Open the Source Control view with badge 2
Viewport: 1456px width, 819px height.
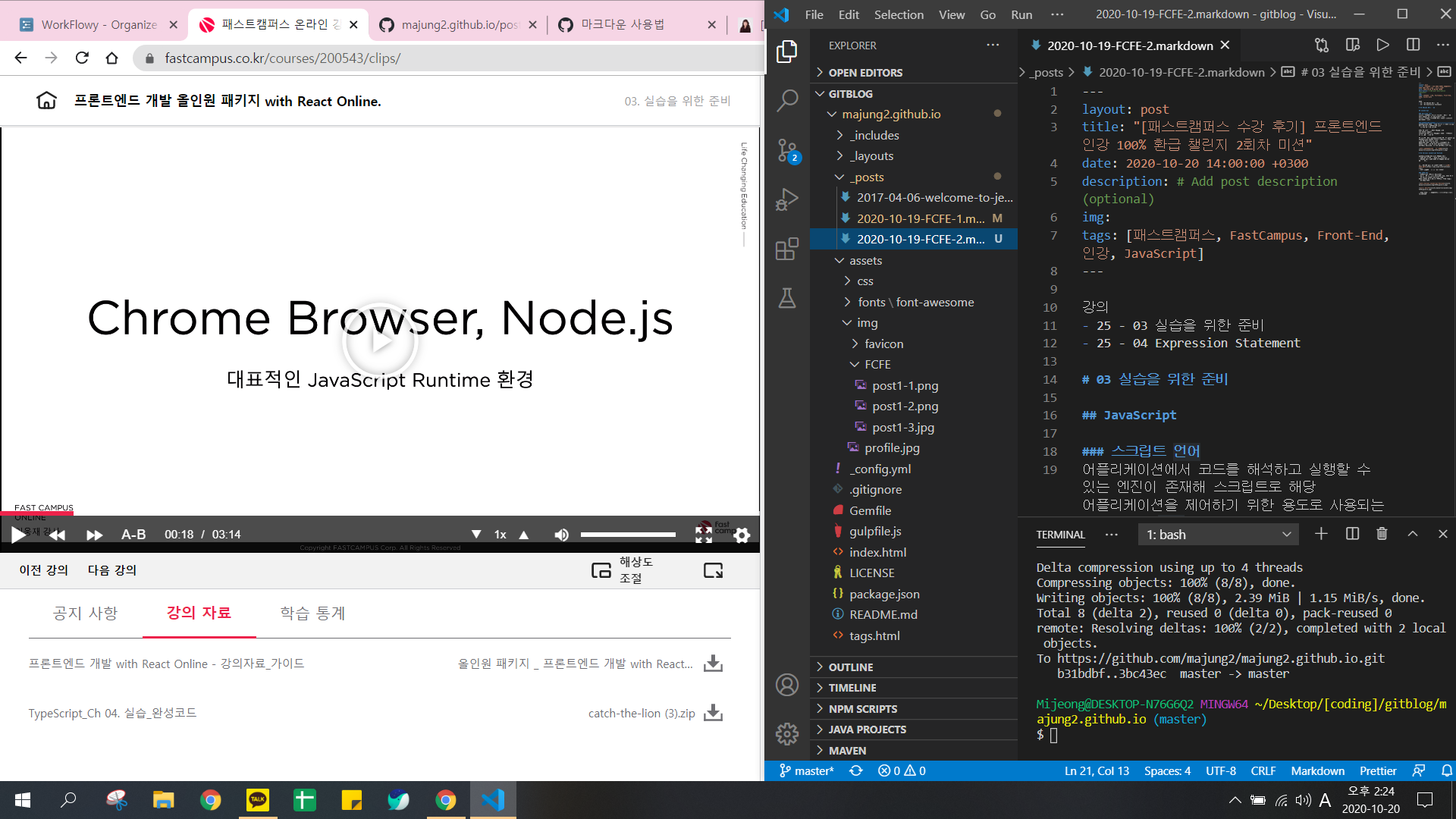click(x=787, y=150)
